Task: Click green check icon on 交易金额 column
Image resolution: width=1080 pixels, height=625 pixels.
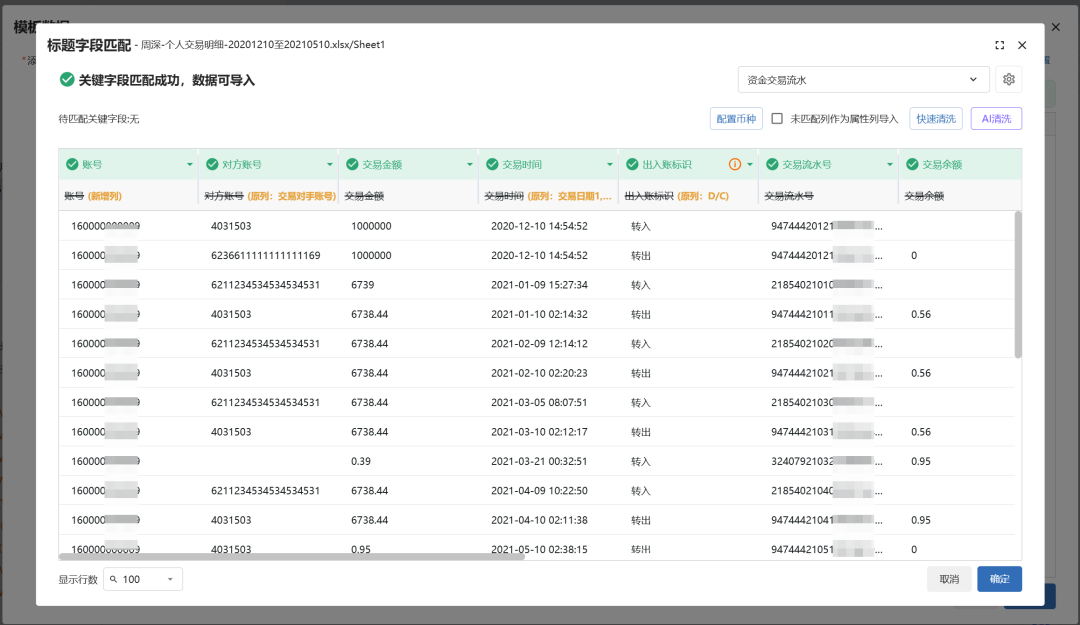Action: (352, 164)
